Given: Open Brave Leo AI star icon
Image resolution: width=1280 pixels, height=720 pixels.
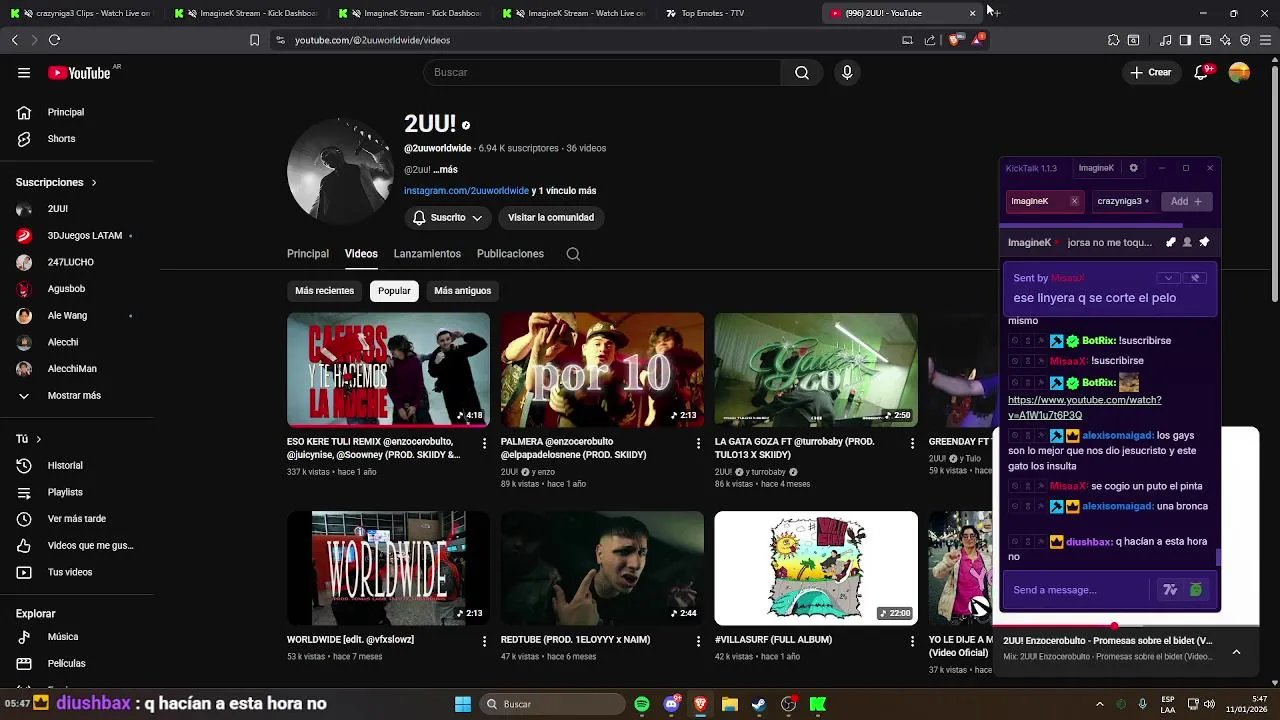Looking at the screenshot, I should click(x=1225, y=40).
